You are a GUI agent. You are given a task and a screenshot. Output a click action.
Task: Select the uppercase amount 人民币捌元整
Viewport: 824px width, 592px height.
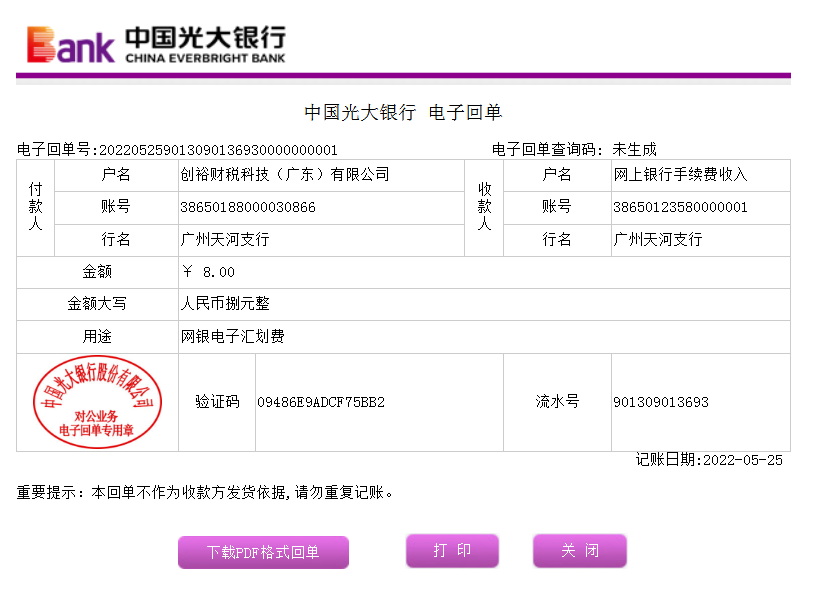[x=225, y=304]
